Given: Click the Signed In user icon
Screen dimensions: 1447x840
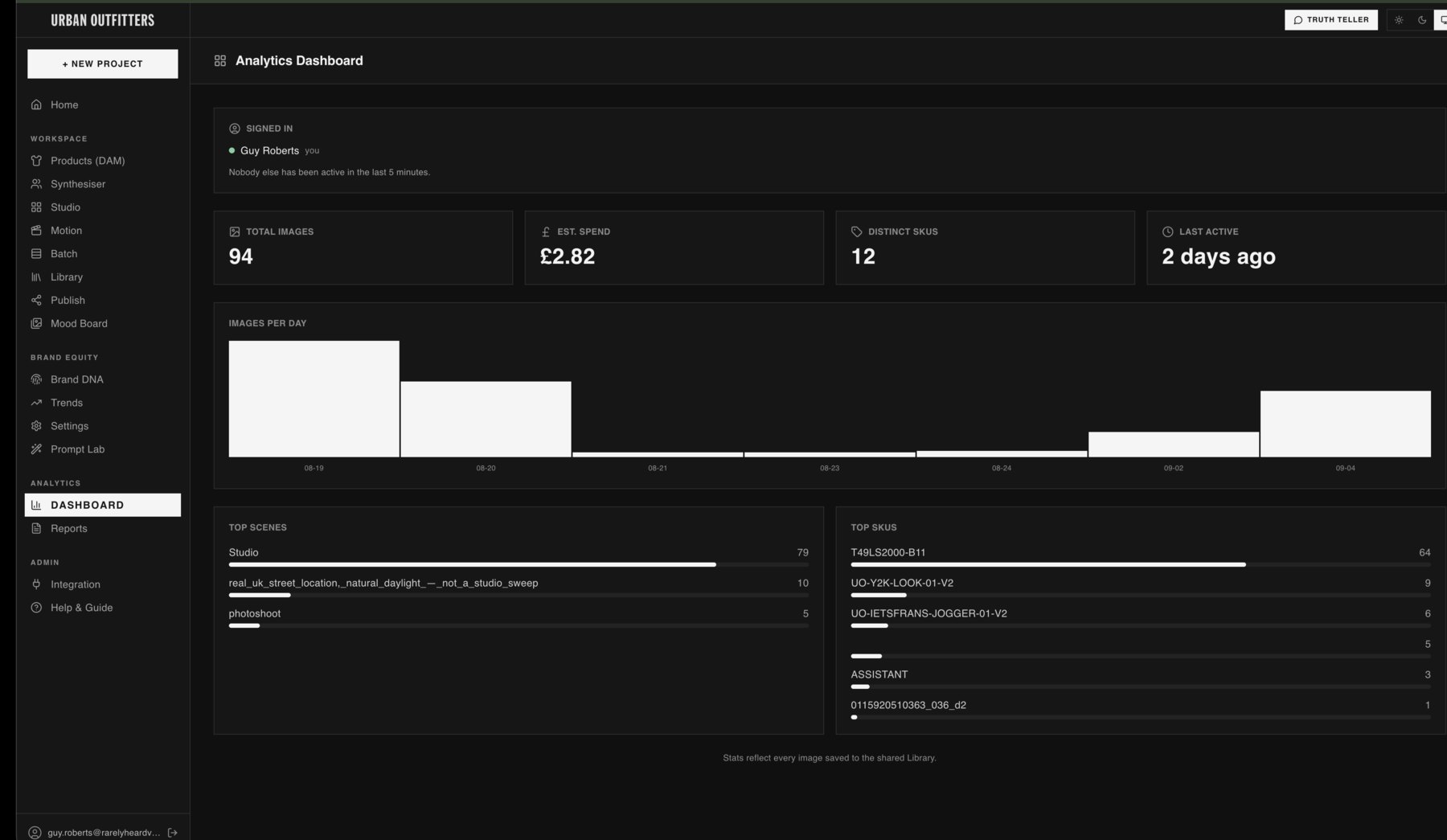Looking at the screenshot, I should 235,129.
